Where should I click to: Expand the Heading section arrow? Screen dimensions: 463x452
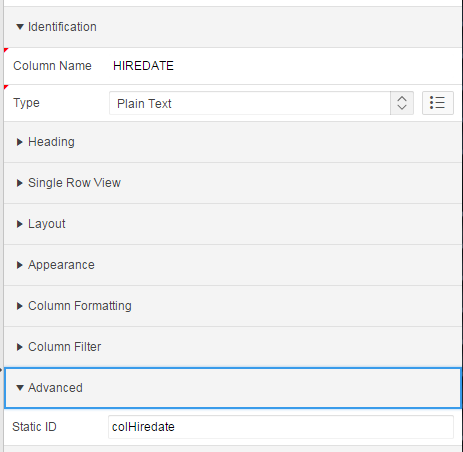tap(20, 142)
